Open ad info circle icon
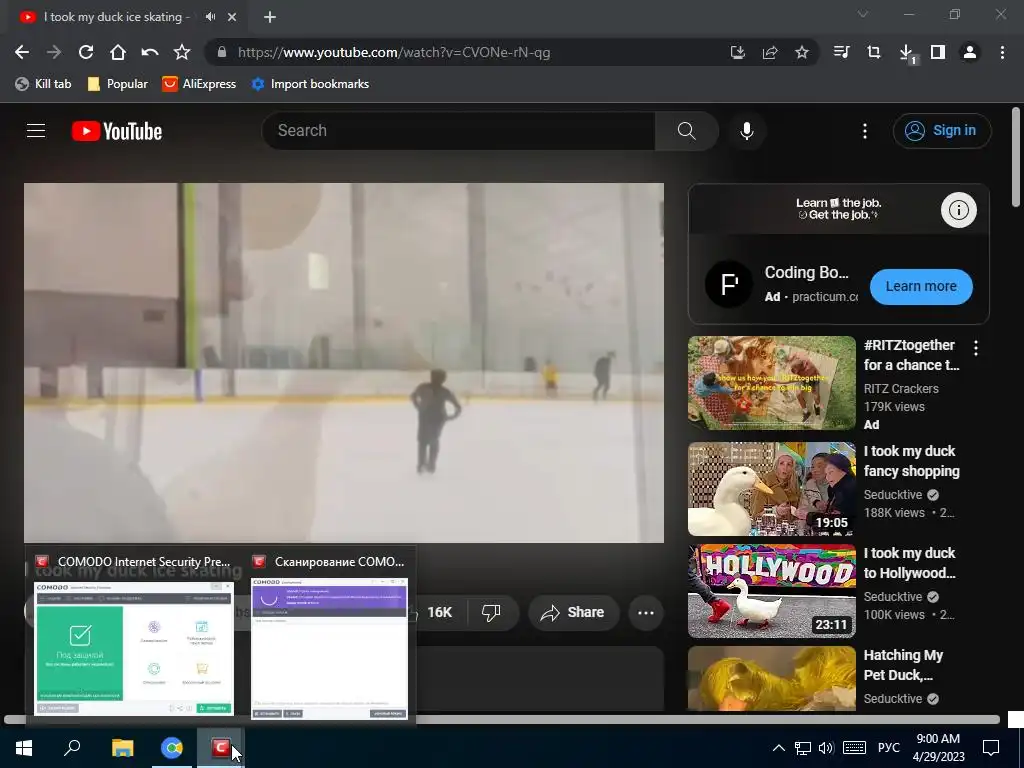This screenshot has width=1024, height=768. pyautogui.click(x=958, y=210)
